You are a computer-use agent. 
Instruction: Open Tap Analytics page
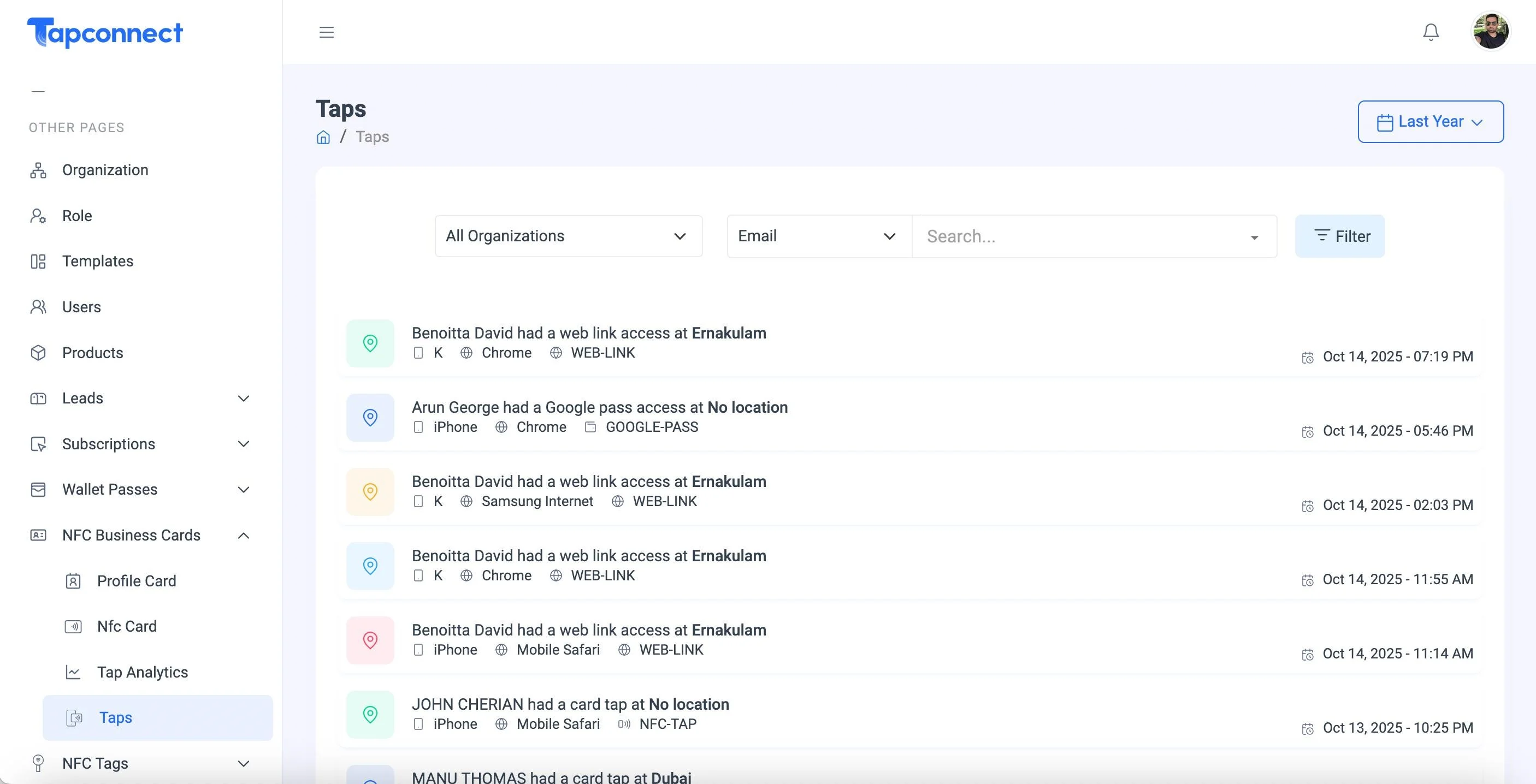click(x=142, y=673)
